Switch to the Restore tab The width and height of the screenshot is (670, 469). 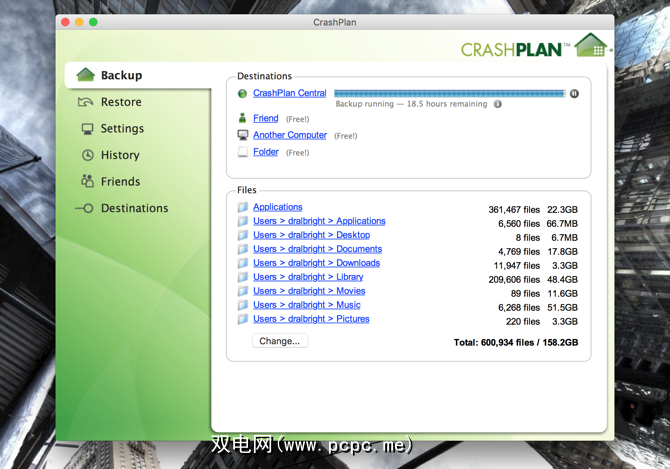pyautogui.click(x=121, y=102)
